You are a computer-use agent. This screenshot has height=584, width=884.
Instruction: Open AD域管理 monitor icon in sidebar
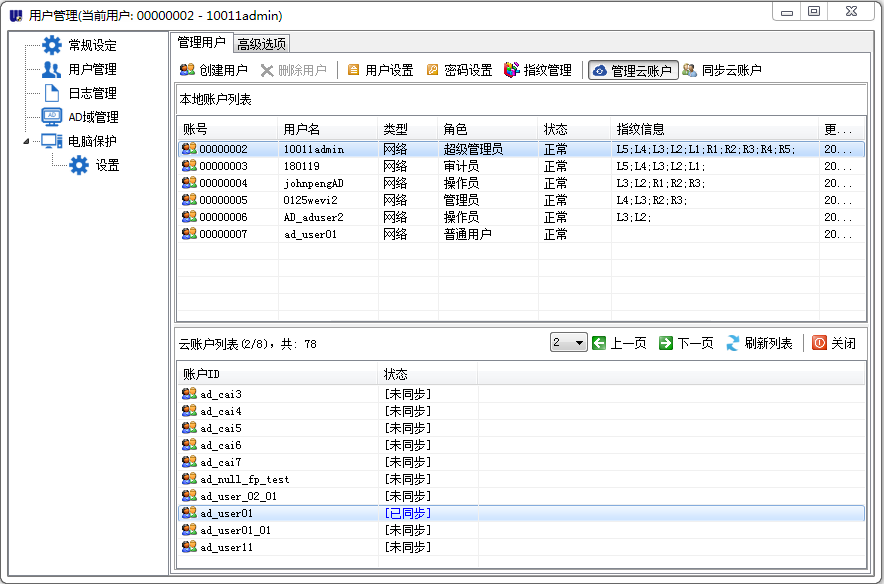point(52,117)
